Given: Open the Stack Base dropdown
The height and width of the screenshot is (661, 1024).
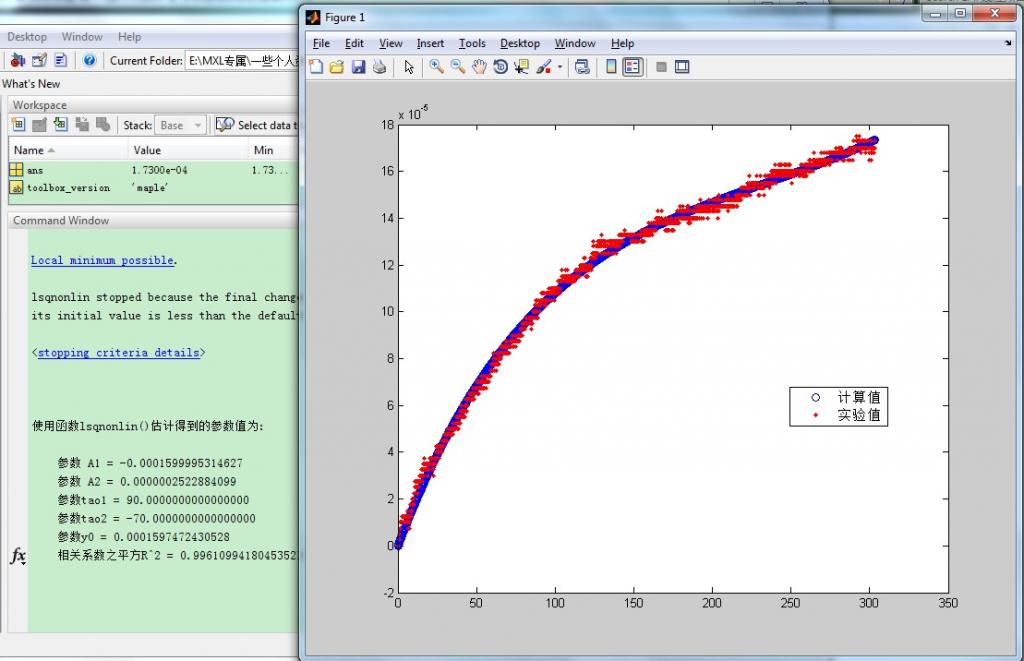Looking at the screenshot, I should click(x=180, y=125).
